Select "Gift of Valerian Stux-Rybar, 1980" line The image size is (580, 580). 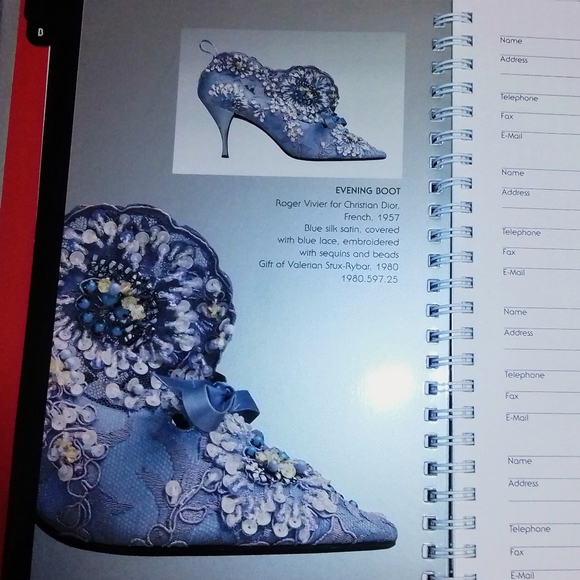(x=328, y=266)
